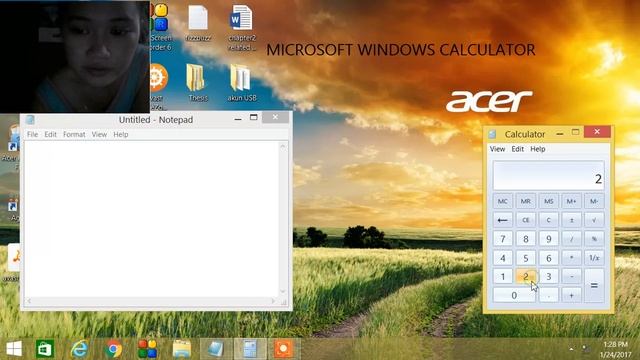The image size is (640, 360).
Task: Open Notepad File menu
Action: point(32,134)
